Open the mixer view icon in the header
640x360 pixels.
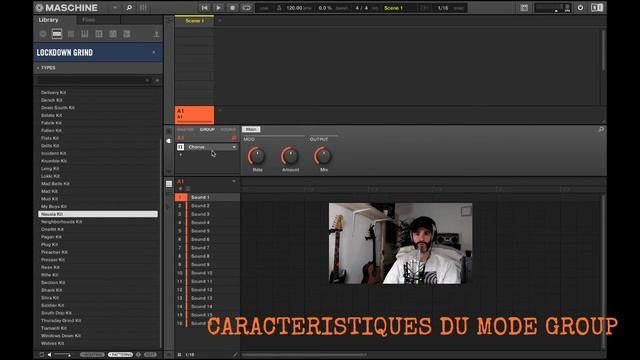pyautogui.click(x=143, y=8)
